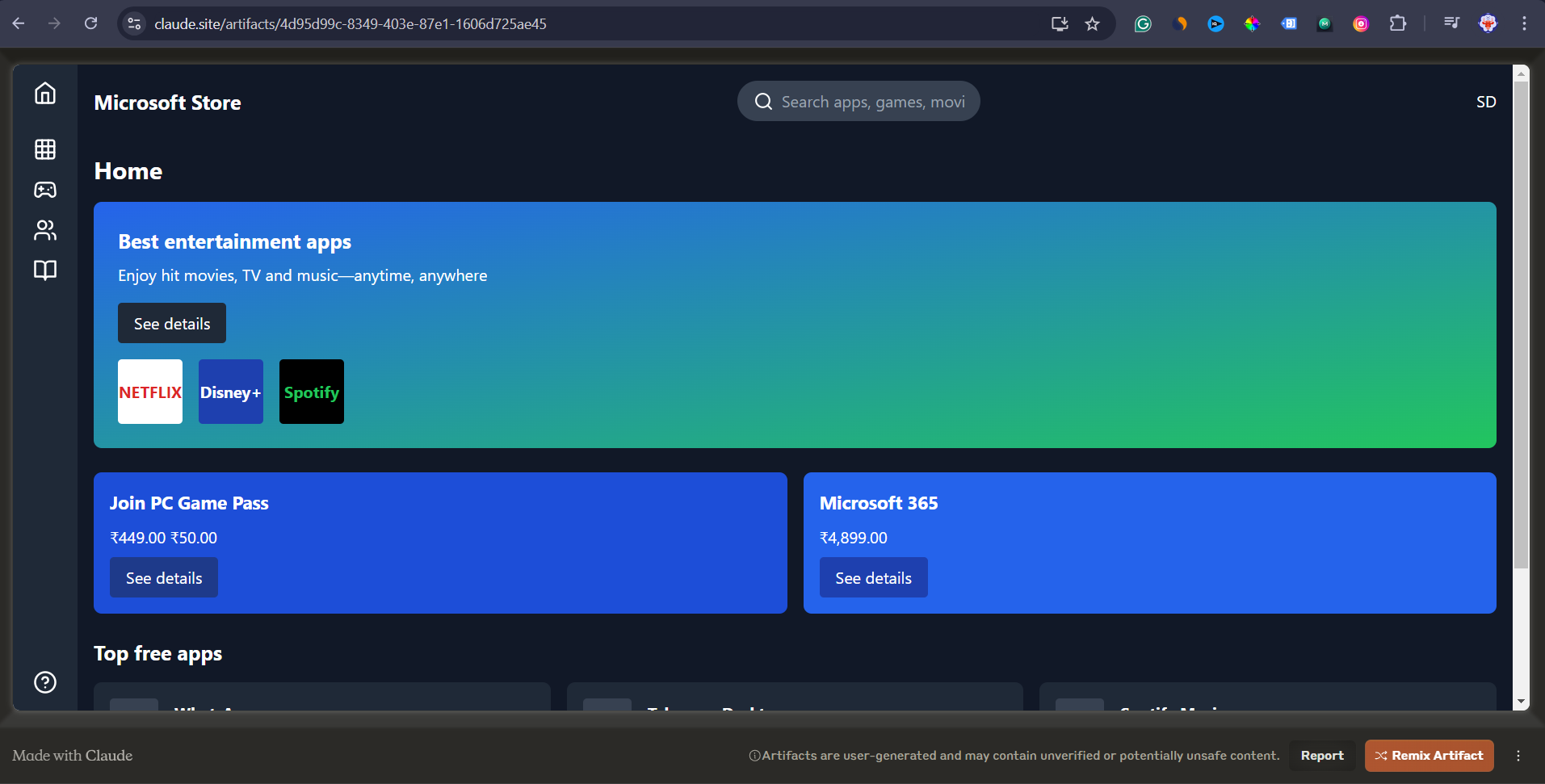This screenshot has height=784, width=1545.
Task: Select the Netflix app tile
Action: tap(150, 392)
